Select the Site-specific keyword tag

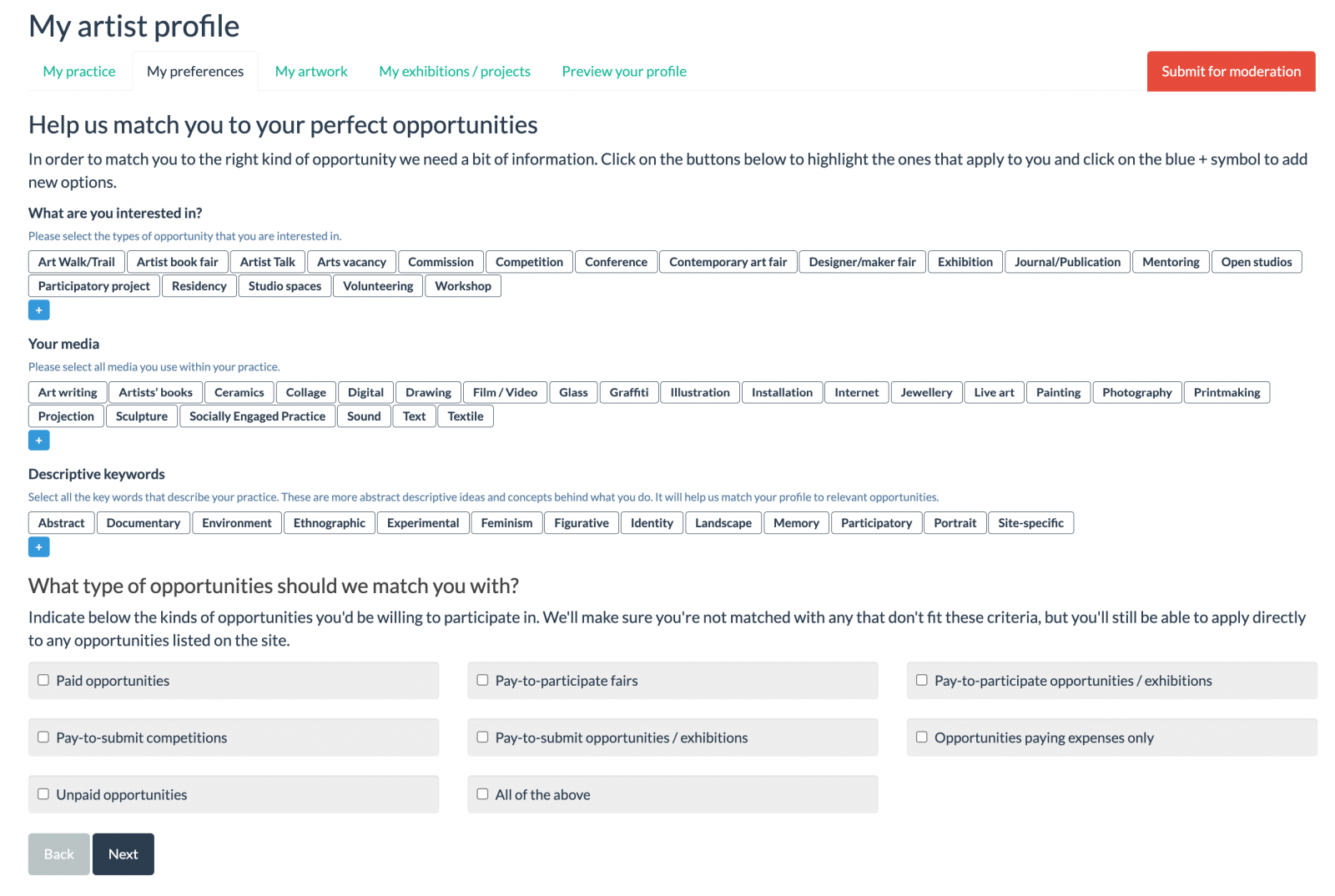1030,523
